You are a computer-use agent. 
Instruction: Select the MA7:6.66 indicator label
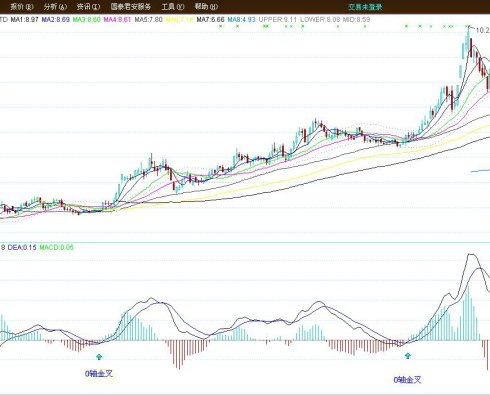tap(210, 20)
